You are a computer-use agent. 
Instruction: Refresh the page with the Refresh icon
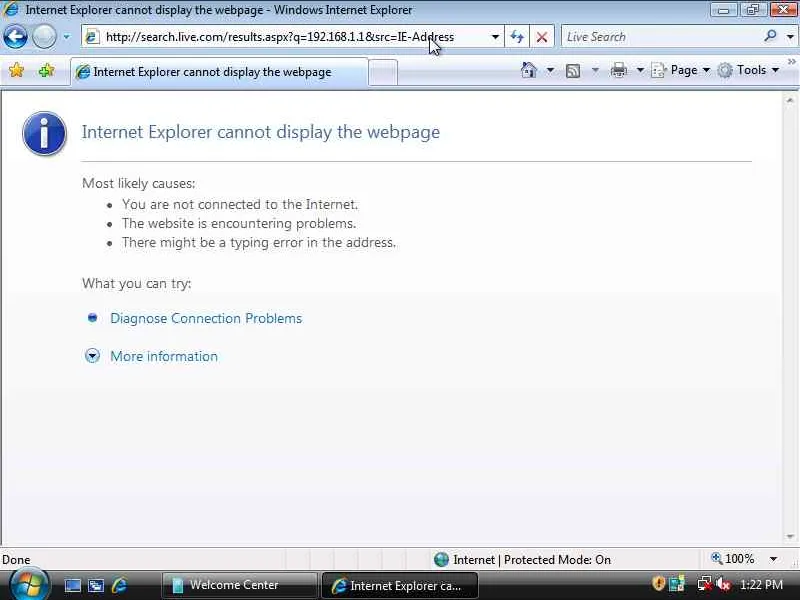[x=517, y=37]
